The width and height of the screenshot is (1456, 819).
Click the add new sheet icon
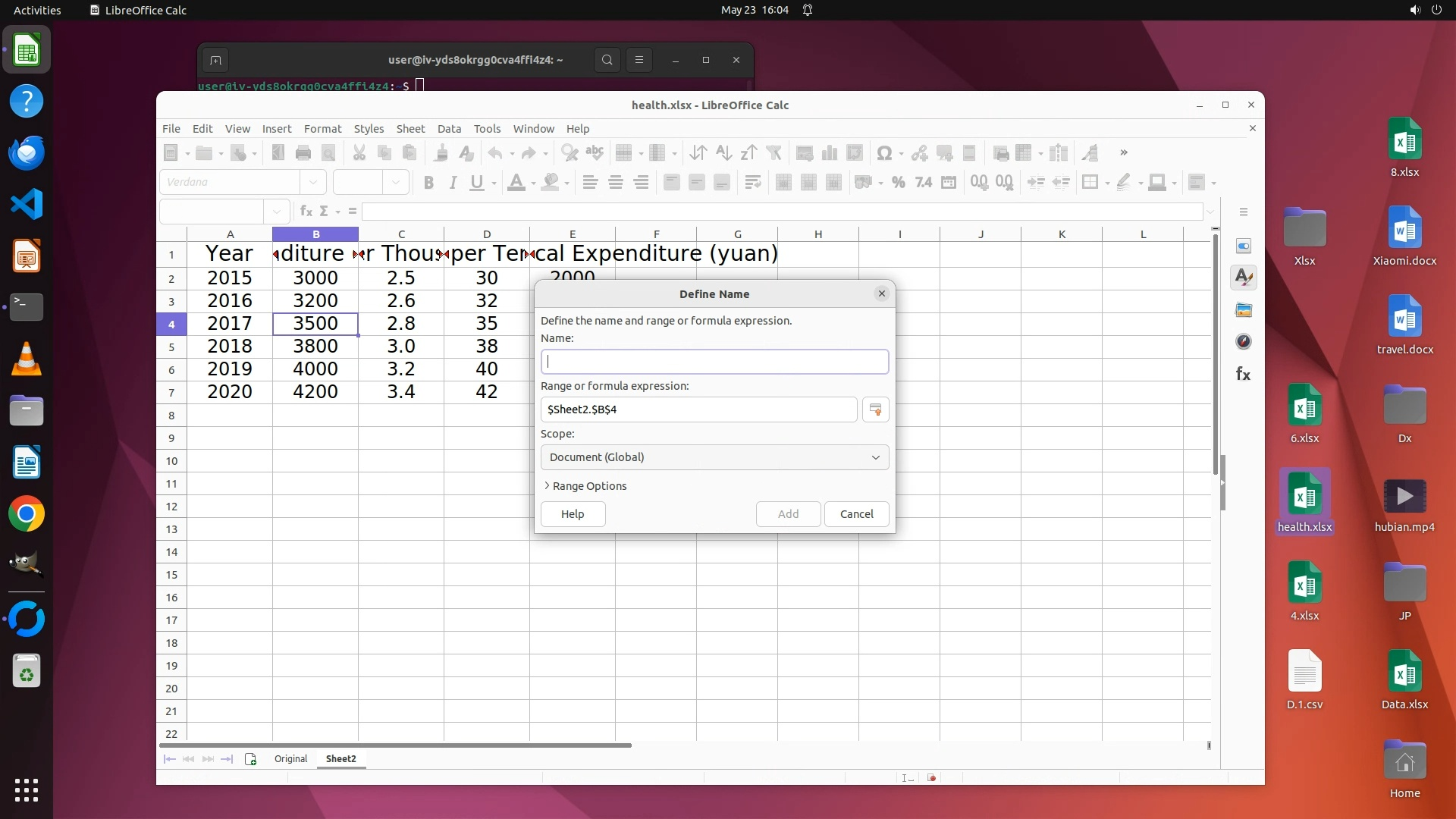coord(251,759)
